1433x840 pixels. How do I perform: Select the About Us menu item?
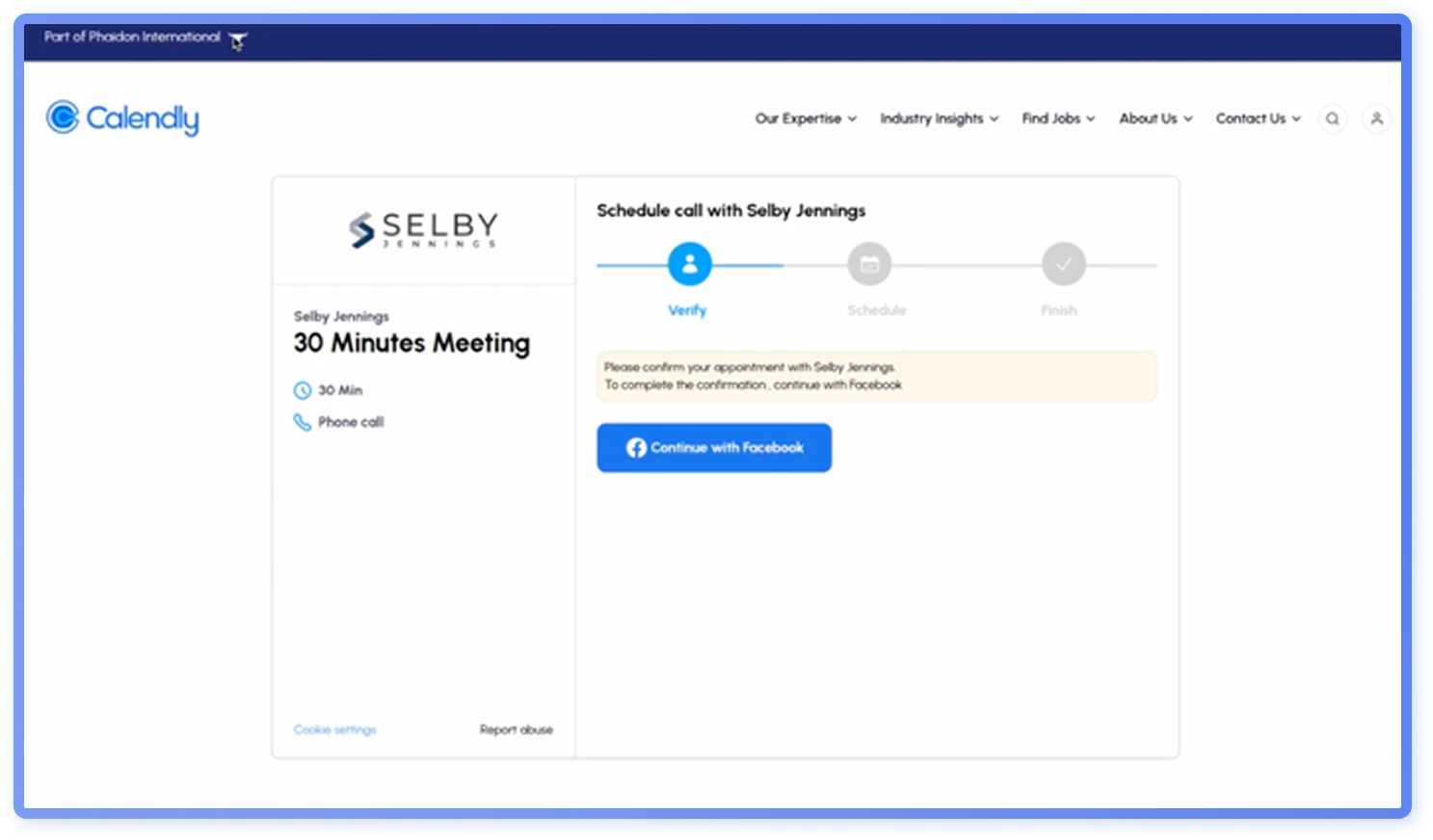click(1154, 118)
